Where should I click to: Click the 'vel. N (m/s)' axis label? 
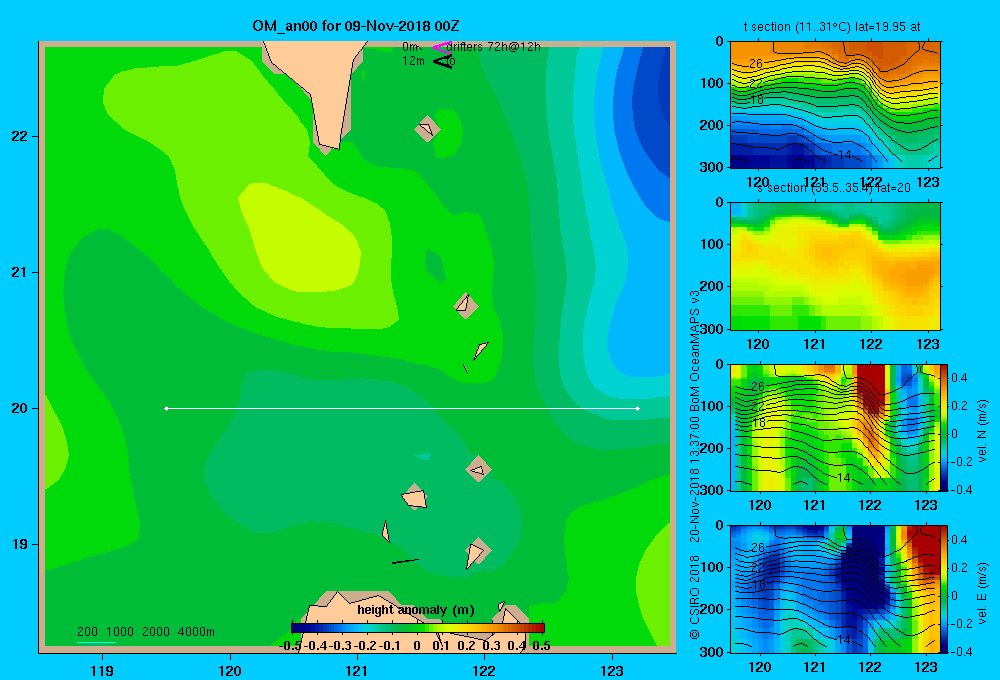pos(982,431)
